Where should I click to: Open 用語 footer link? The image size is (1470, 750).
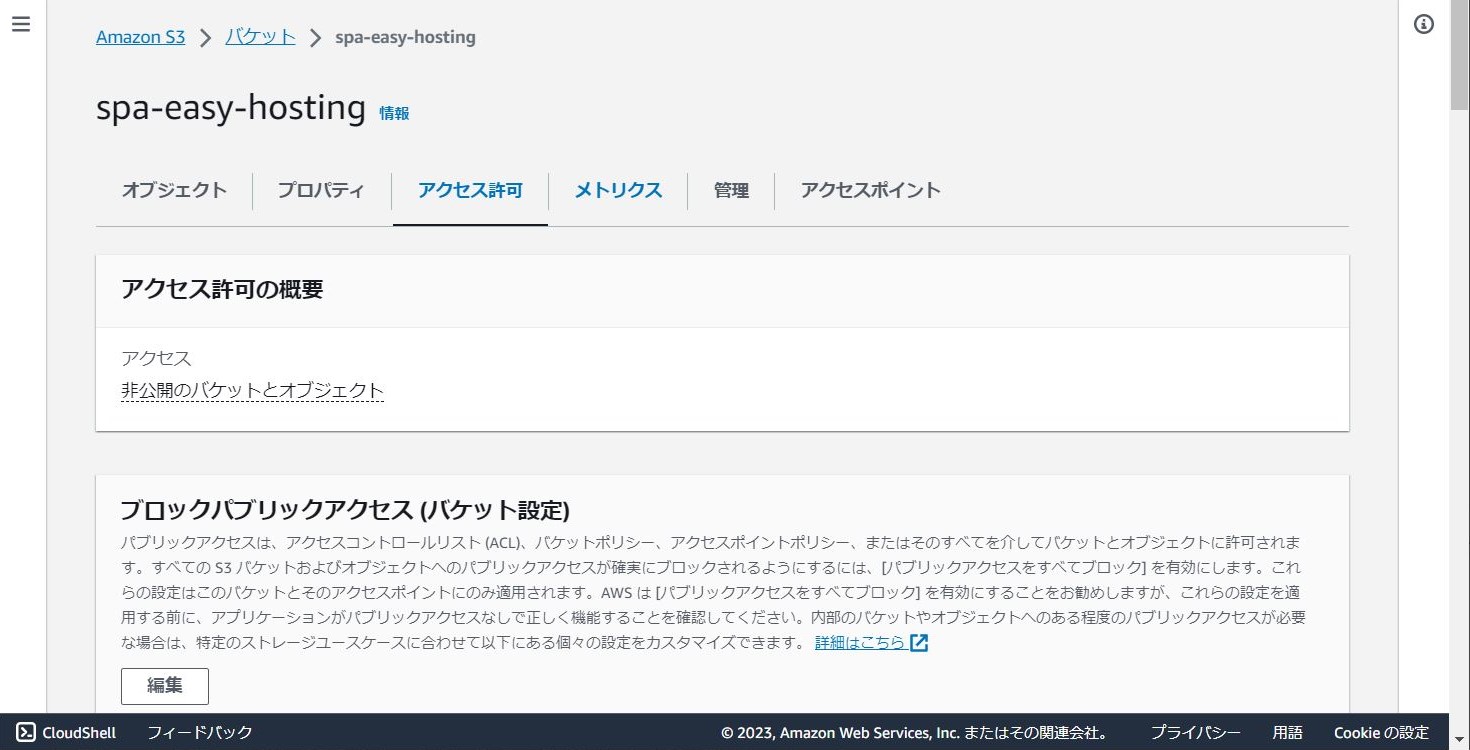click(x=1287, y=732)
